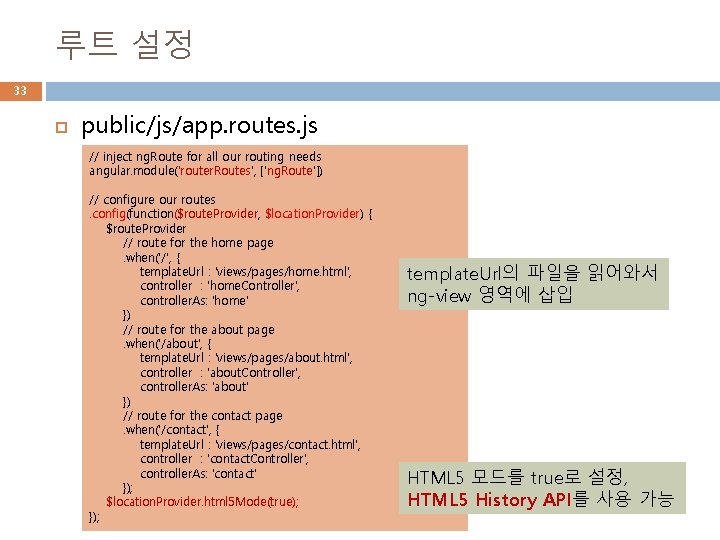Click the standalone '$routeProvider' line
Viewport: 720px width, 540px height.
(x=146, y=229)
